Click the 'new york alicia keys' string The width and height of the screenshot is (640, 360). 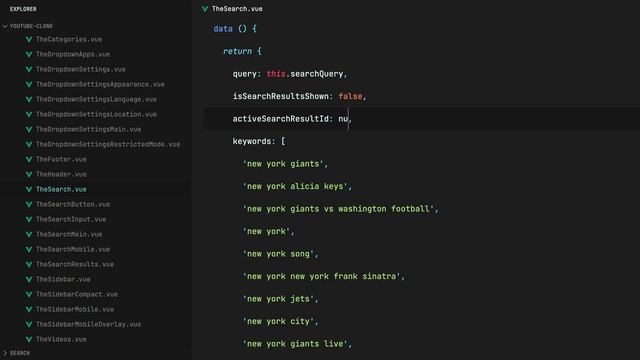click(295, 187)
